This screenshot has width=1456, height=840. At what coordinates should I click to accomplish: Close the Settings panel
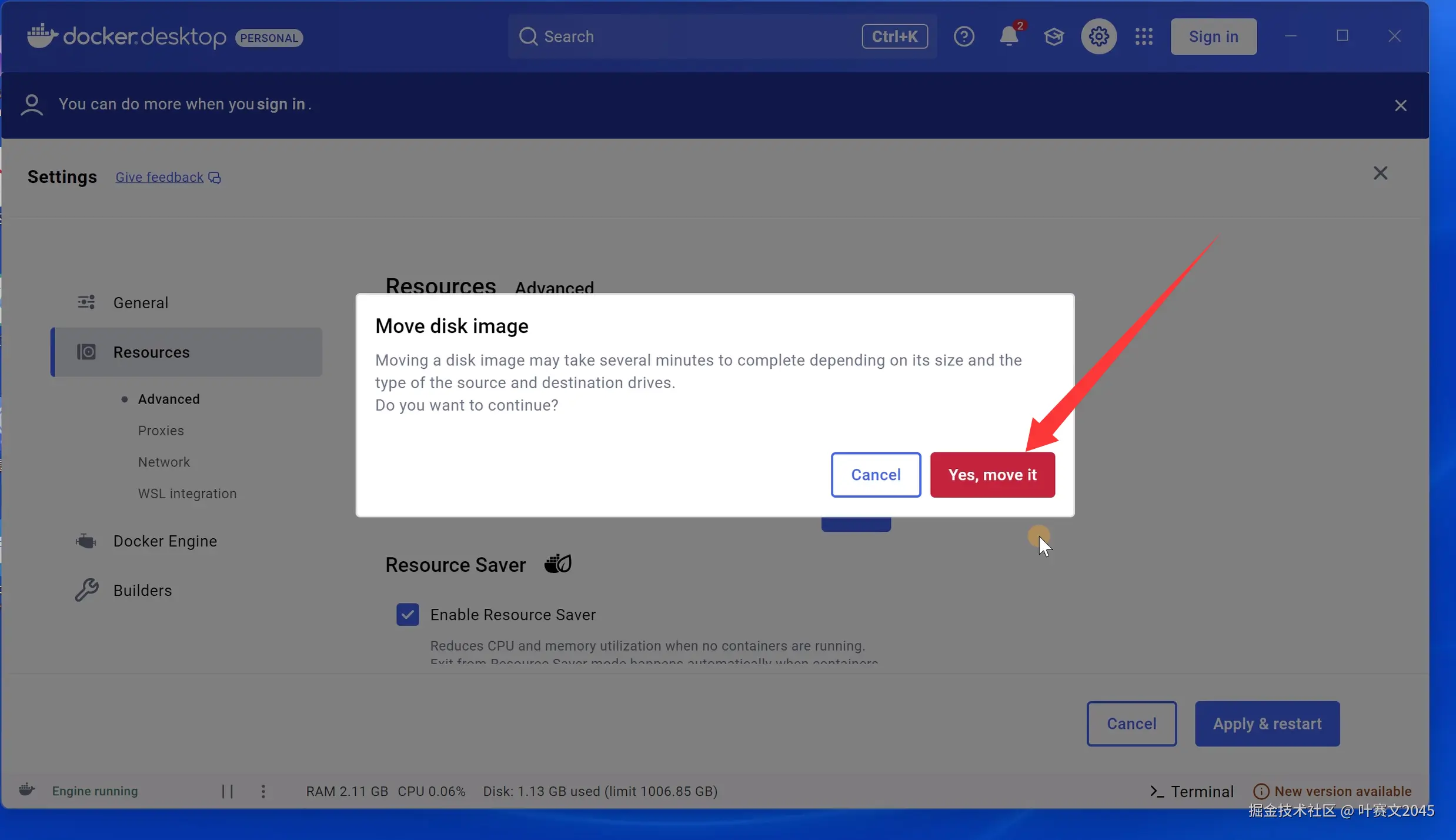click(1380, 173)
